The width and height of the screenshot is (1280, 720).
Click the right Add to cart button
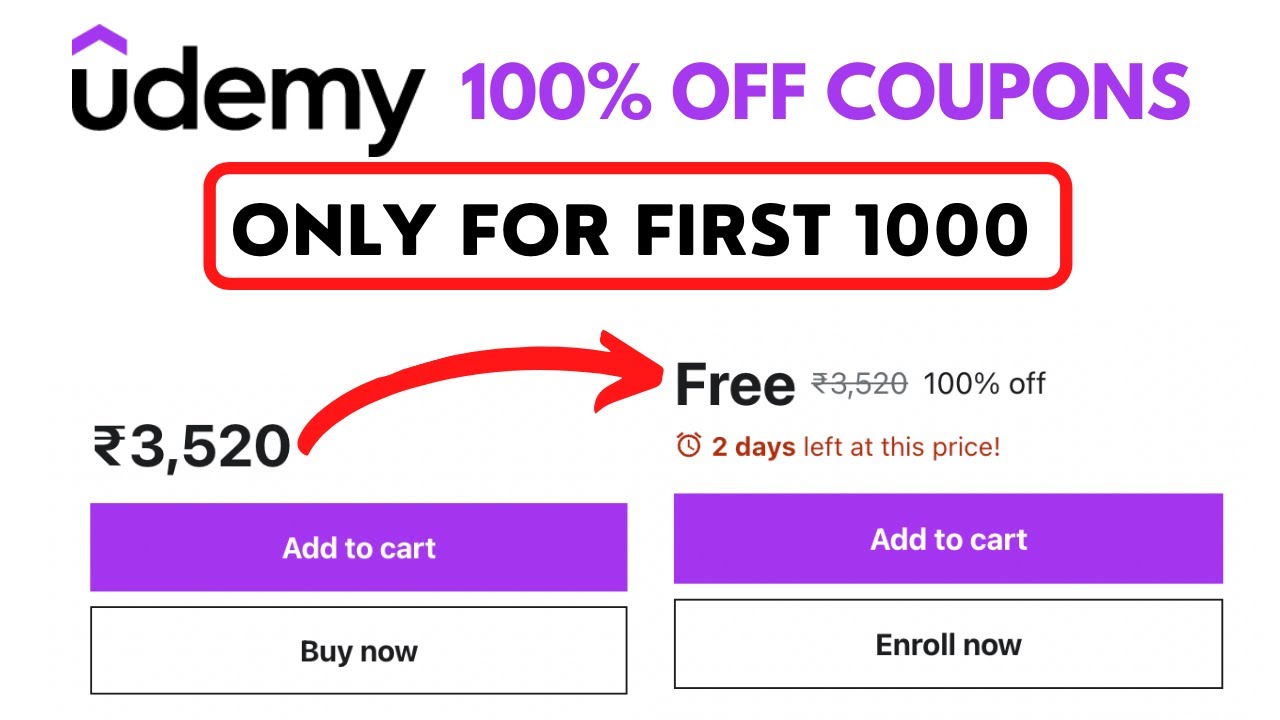pos(948,540)
